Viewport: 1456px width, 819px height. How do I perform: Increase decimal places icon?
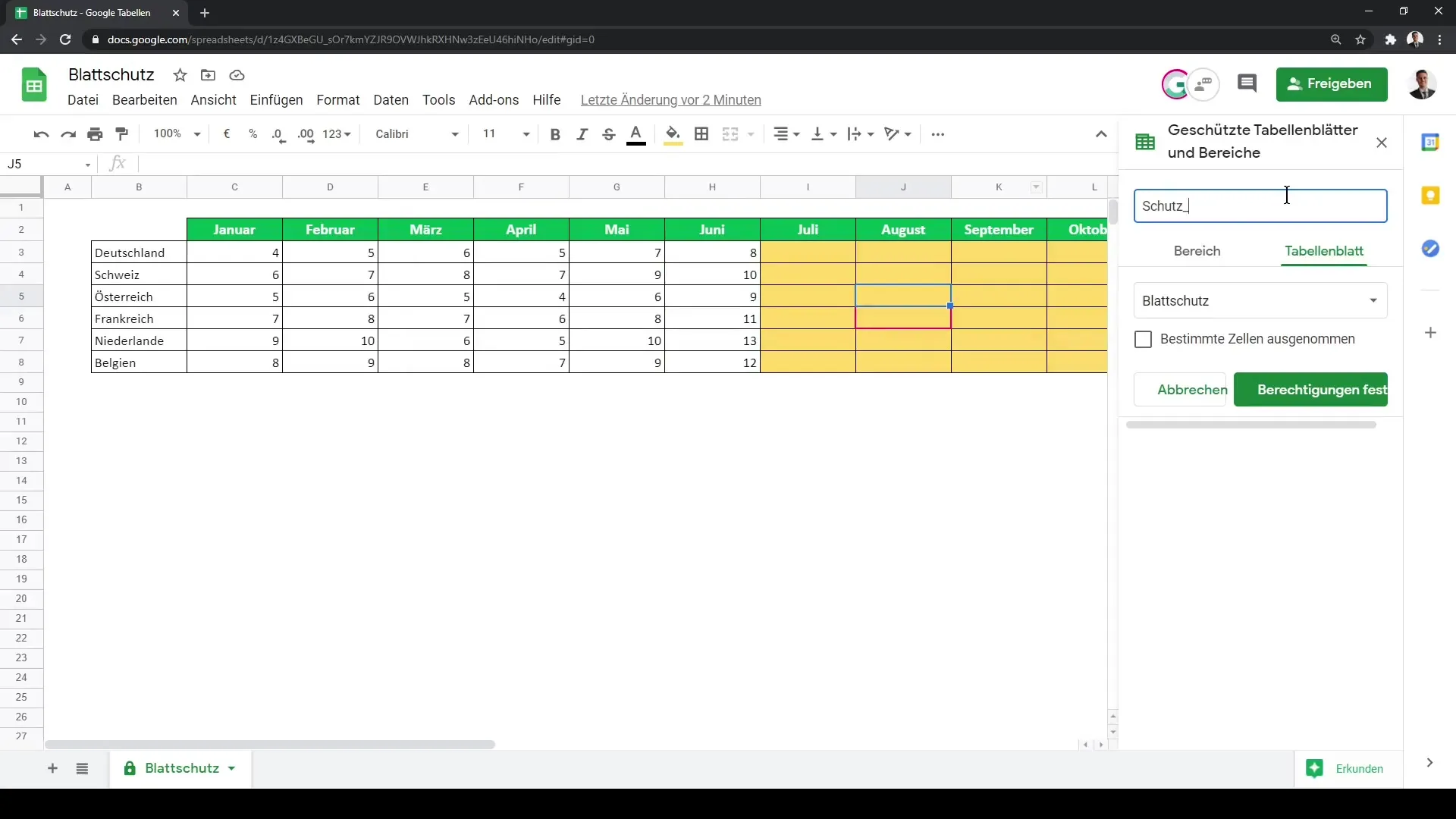[306, 135]
